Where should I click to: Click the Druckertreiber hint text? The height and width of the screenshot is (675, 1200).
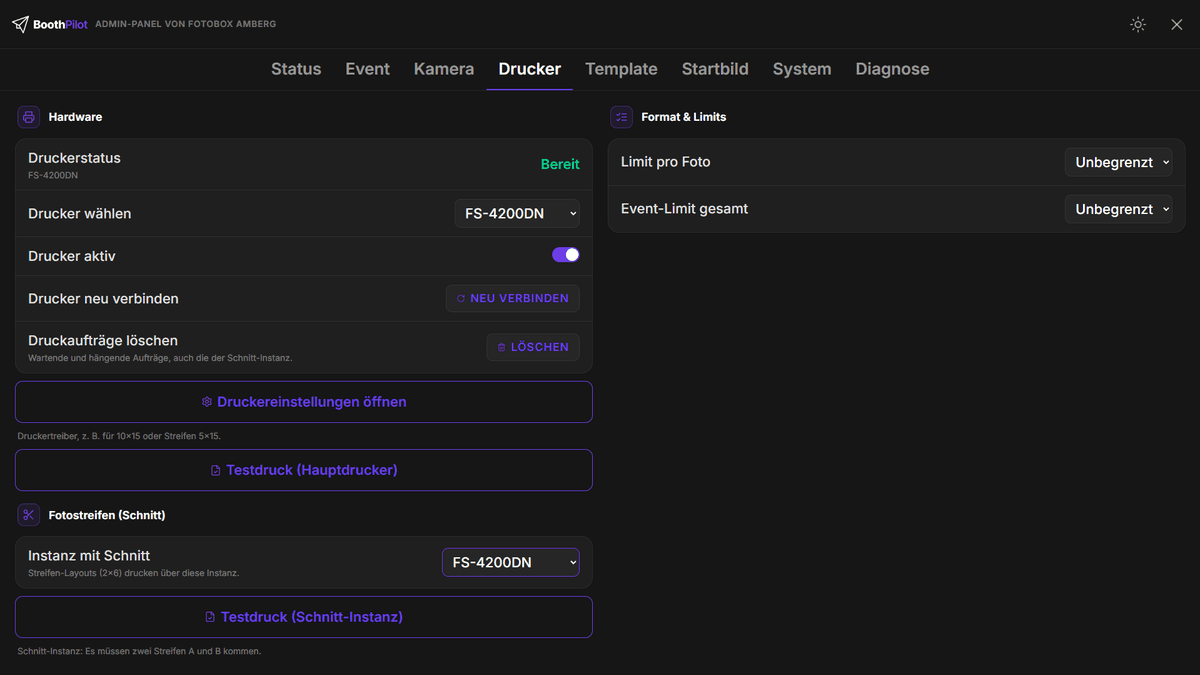coord(119,436)
